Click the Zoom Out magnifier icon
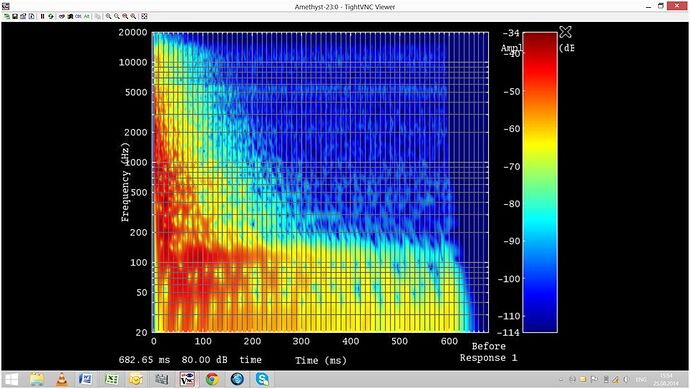Viewport: 690px width, 389px height. click(x=117, y=16)
